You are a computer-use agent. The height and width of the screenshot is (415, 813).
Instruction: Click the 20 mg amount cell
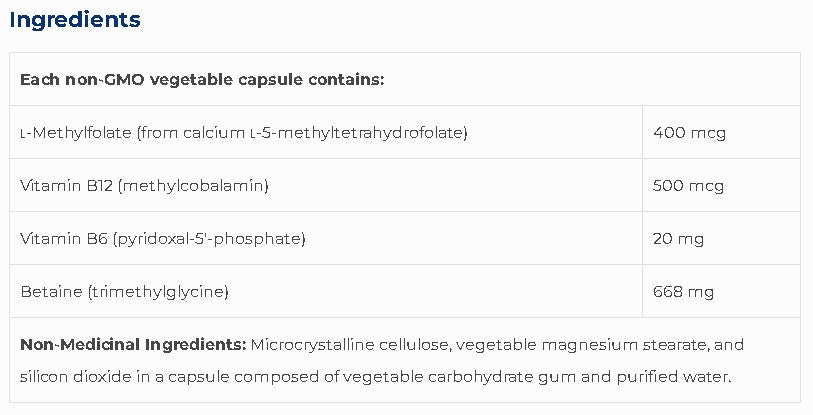(x=678, y=238)
